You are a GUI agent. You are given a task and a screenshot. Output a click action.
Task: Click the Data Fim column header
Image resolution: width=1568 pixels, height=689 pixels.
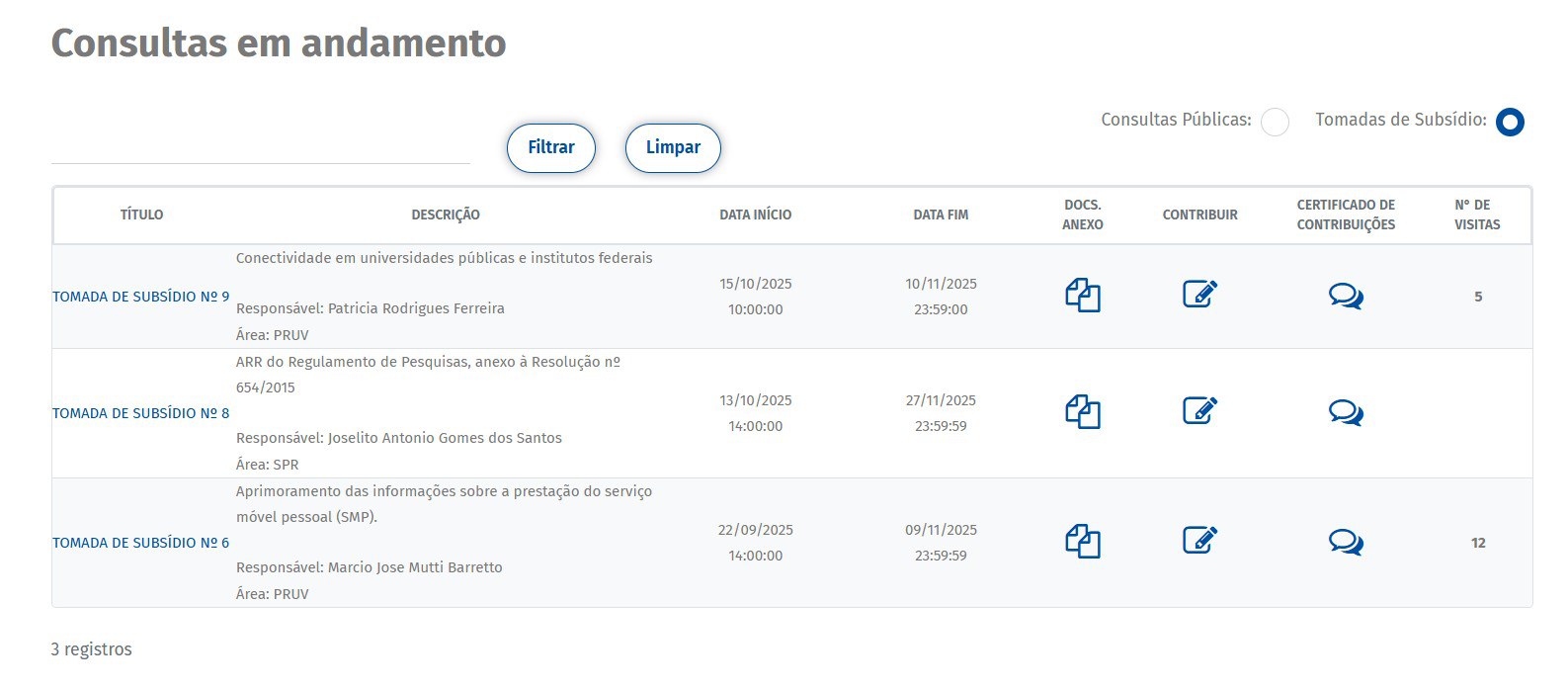tap(941, 215)
